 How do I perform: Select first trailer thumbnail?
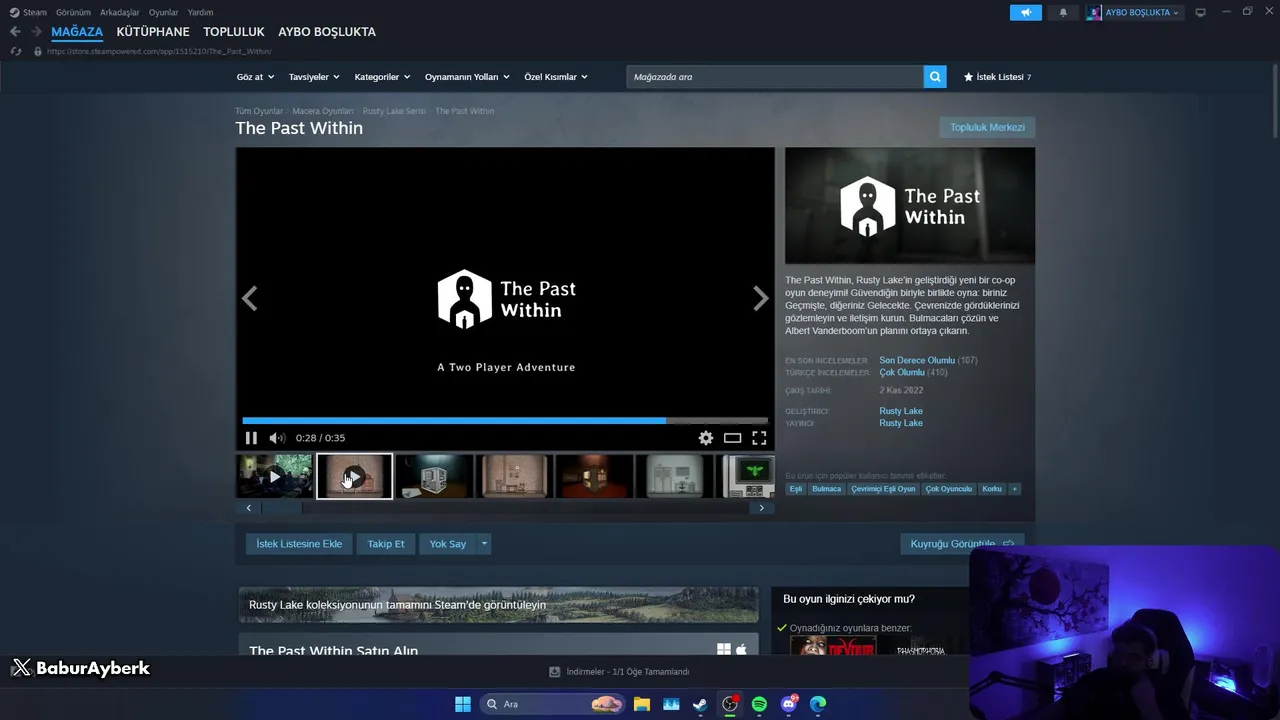[x=275, y=476]
